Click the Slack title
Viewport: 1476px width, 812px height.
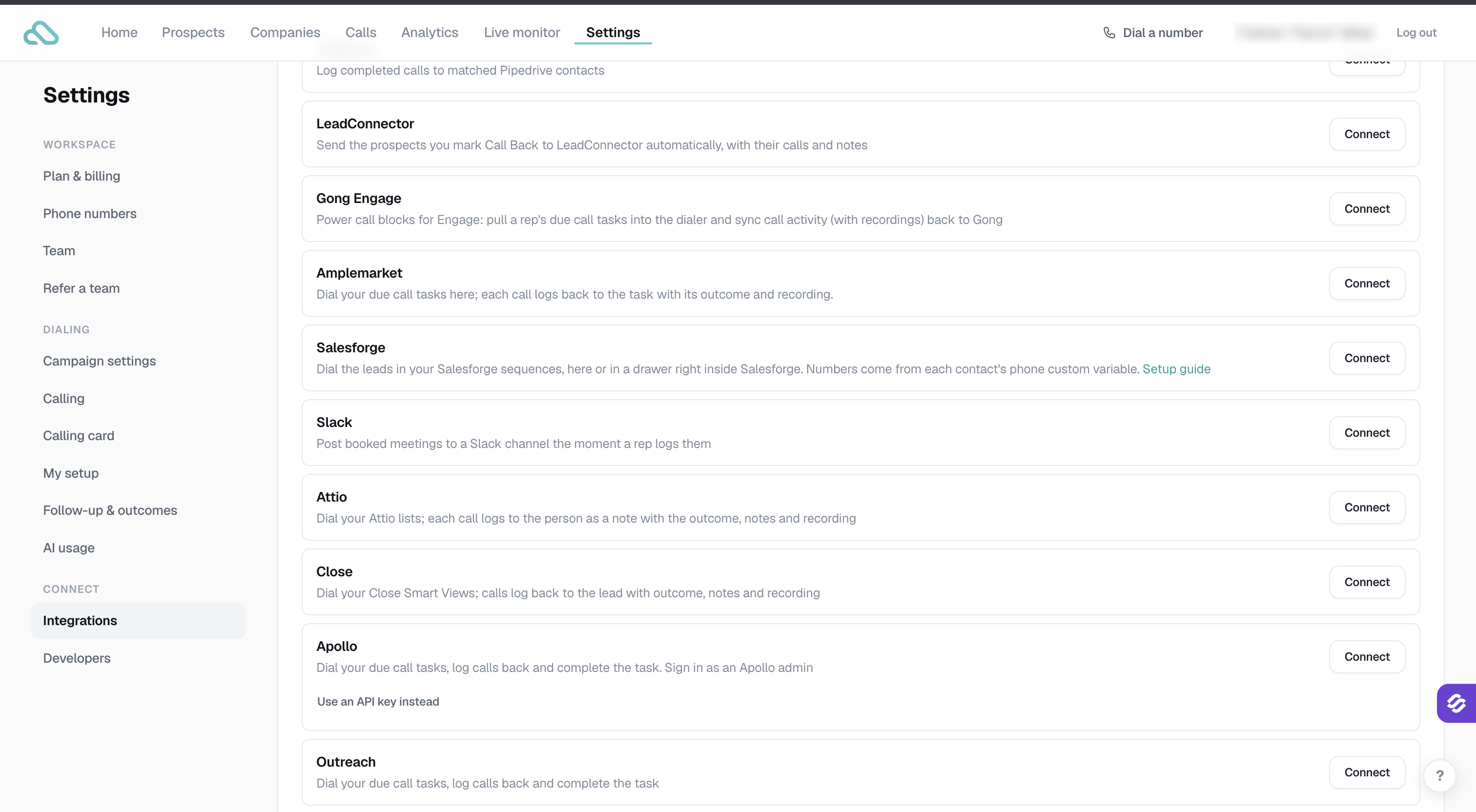334,422
